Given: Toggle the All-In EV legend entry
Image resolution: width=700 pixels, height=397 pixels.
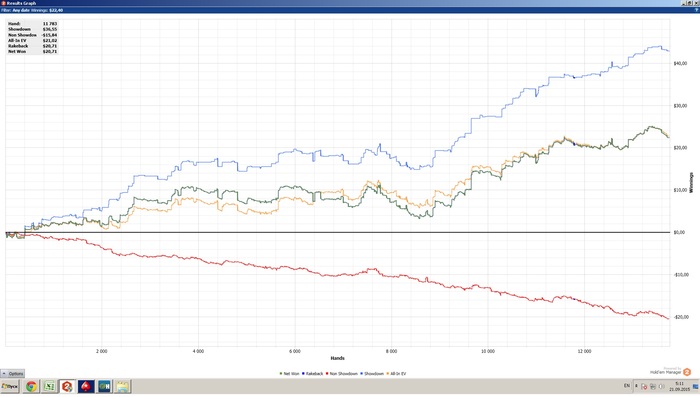Looking at the screenshot, I should [396, 373].
